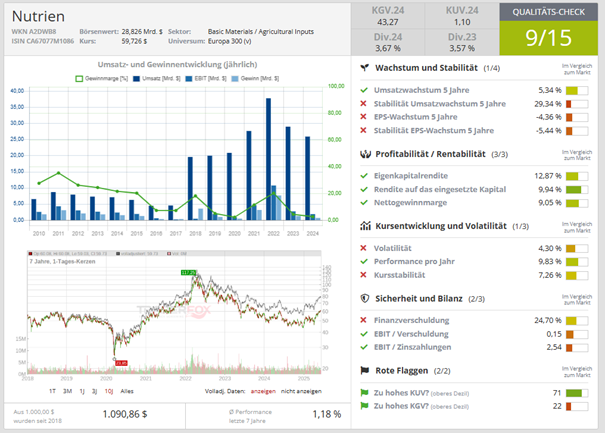Screen dimensions: 605x433
Task: Click the market comparison bar for Zu hohes KUV?
Action: pyautogui.click(x=577, y=393)
